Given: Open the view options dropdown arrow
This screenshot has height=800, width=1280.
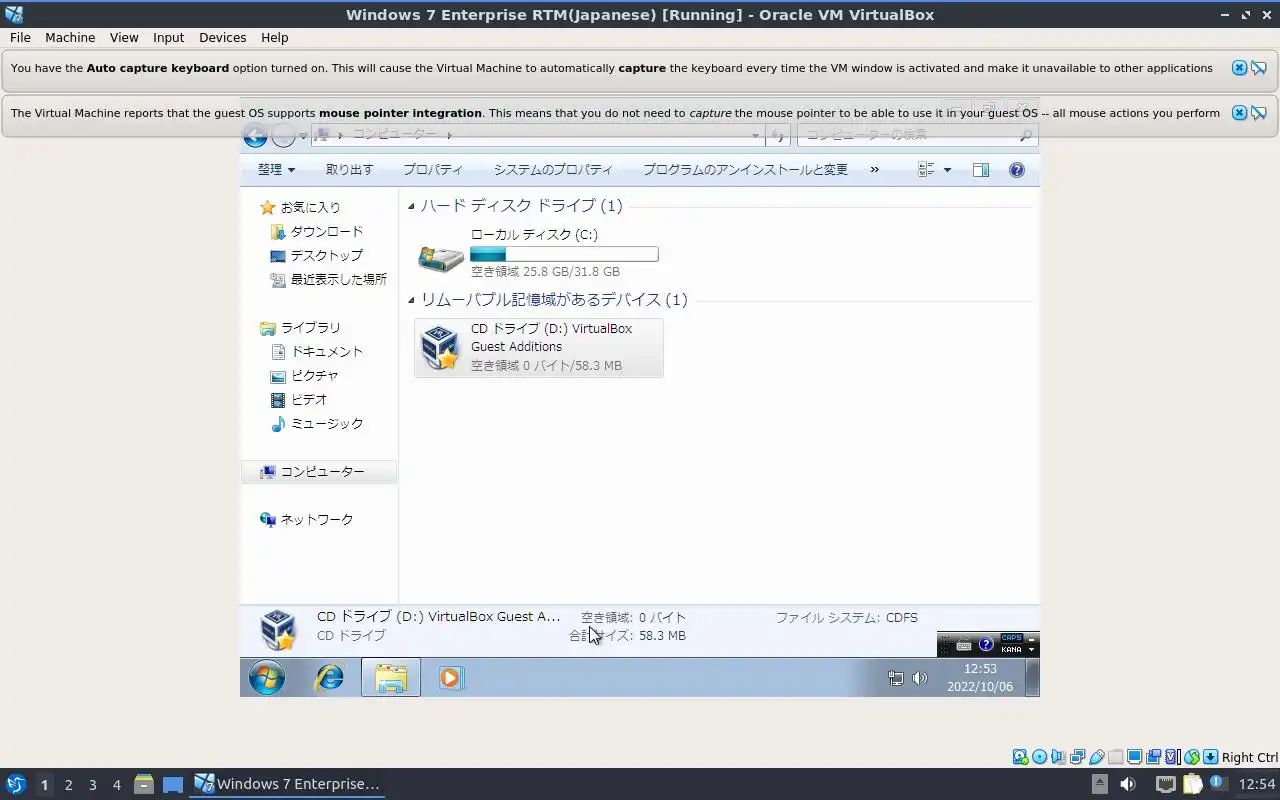Looking at the screenshot, I should pos(947,170).
